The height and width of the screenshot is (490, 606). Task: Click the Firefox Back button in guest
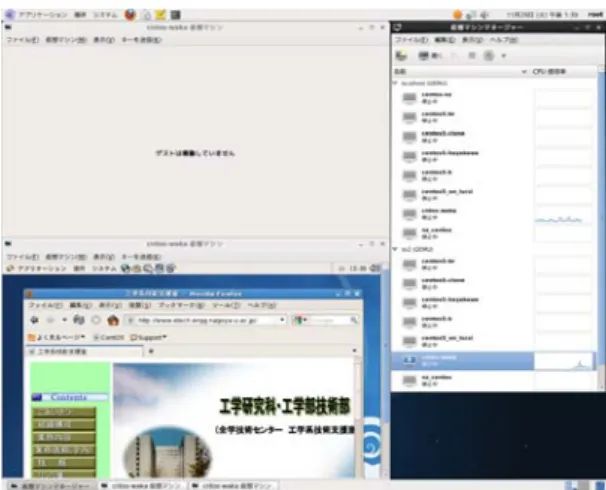coord(34,320)
